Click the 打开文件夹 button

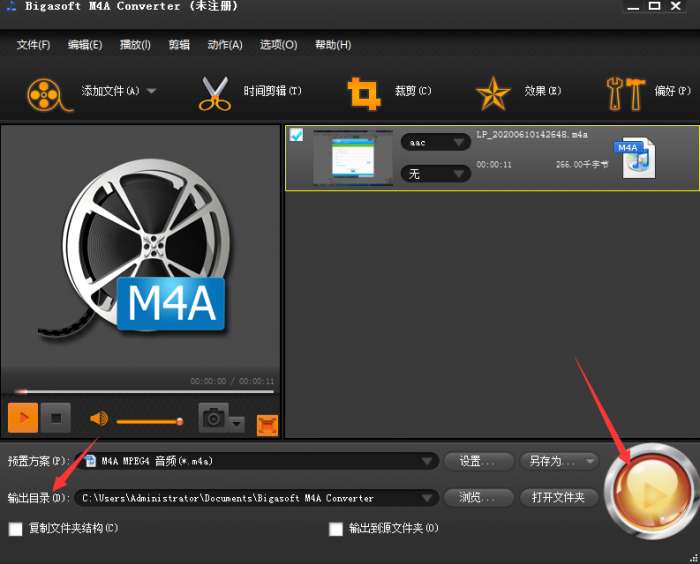click(x=558, y=497)
